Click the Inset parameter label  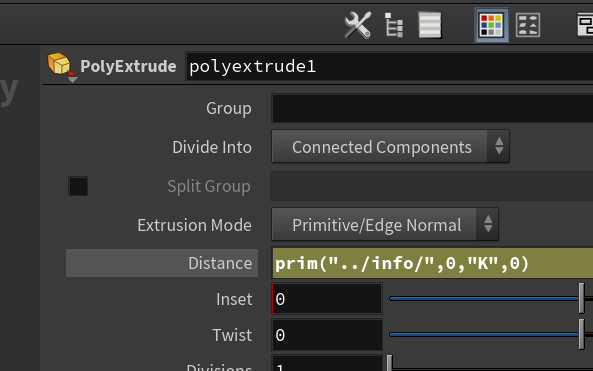pyautogui.click(x=234, y=299)
